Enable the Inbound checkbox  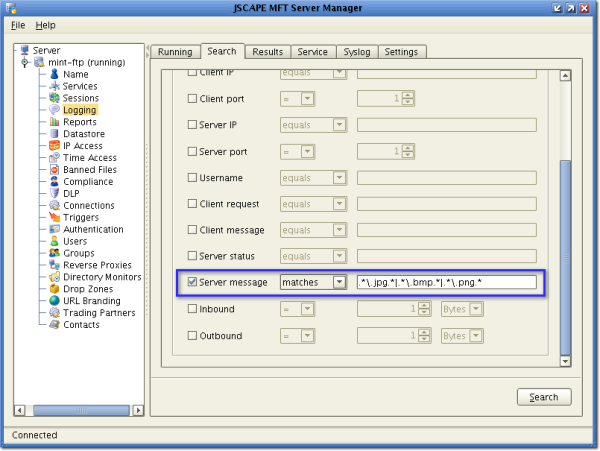(x=192, y=308)
